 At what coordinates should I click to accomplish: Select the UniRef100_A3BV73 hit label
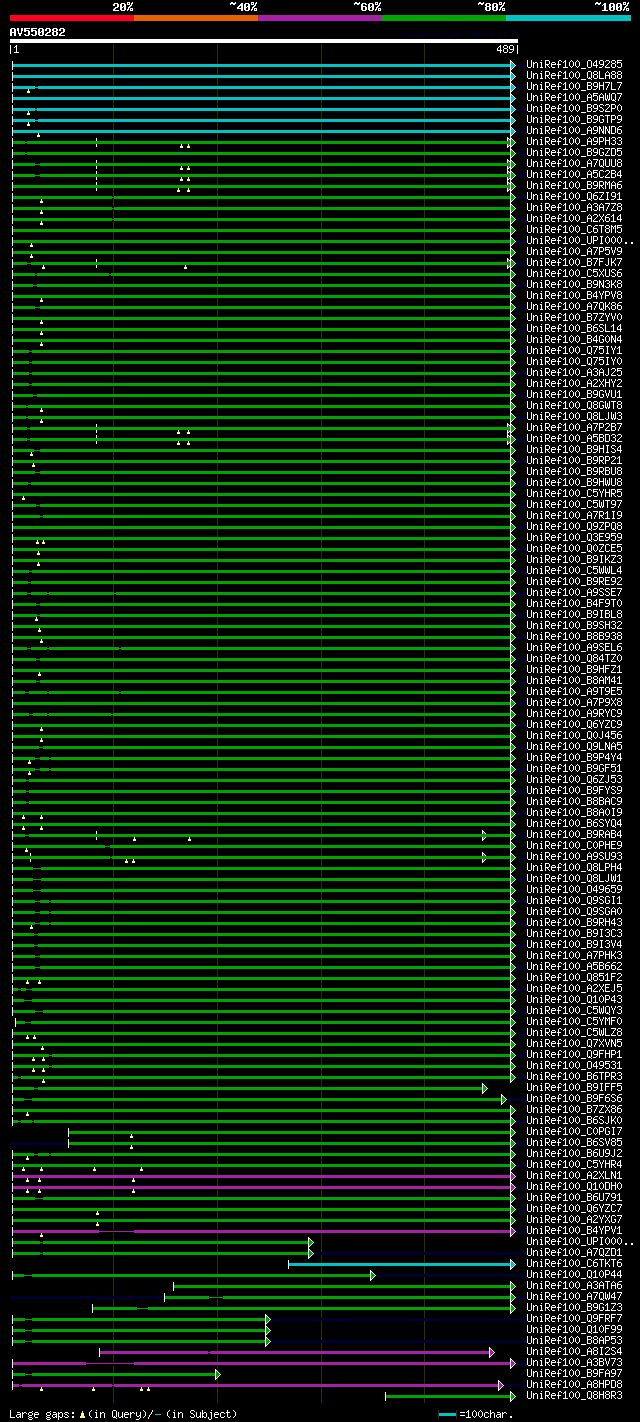click(573, 1363)
